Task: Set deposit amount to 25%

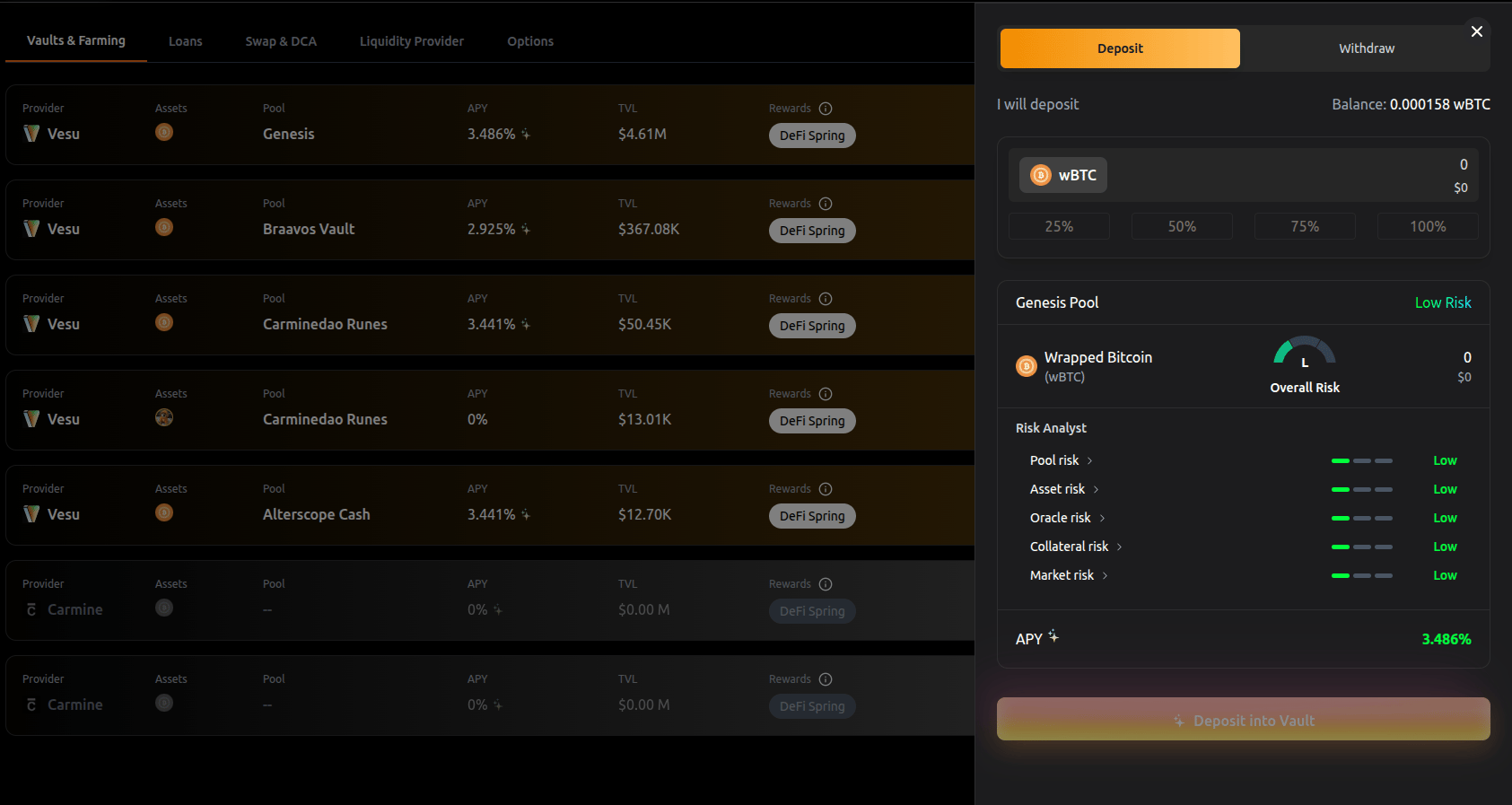Action: [1059, 226]
